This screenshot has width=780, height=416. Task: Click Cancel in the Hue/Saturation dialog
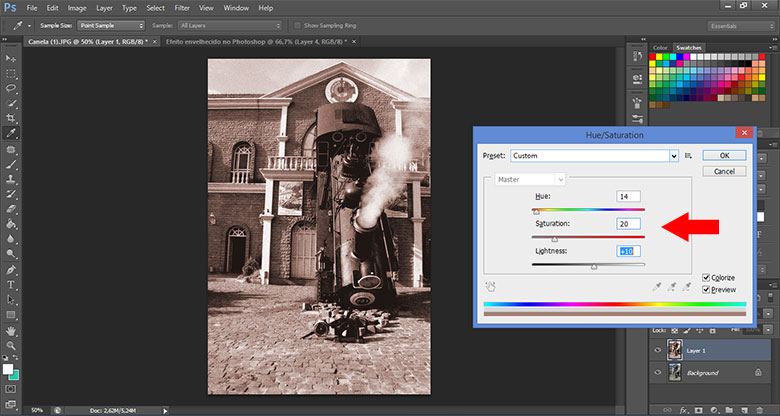(x=723, y=171)
